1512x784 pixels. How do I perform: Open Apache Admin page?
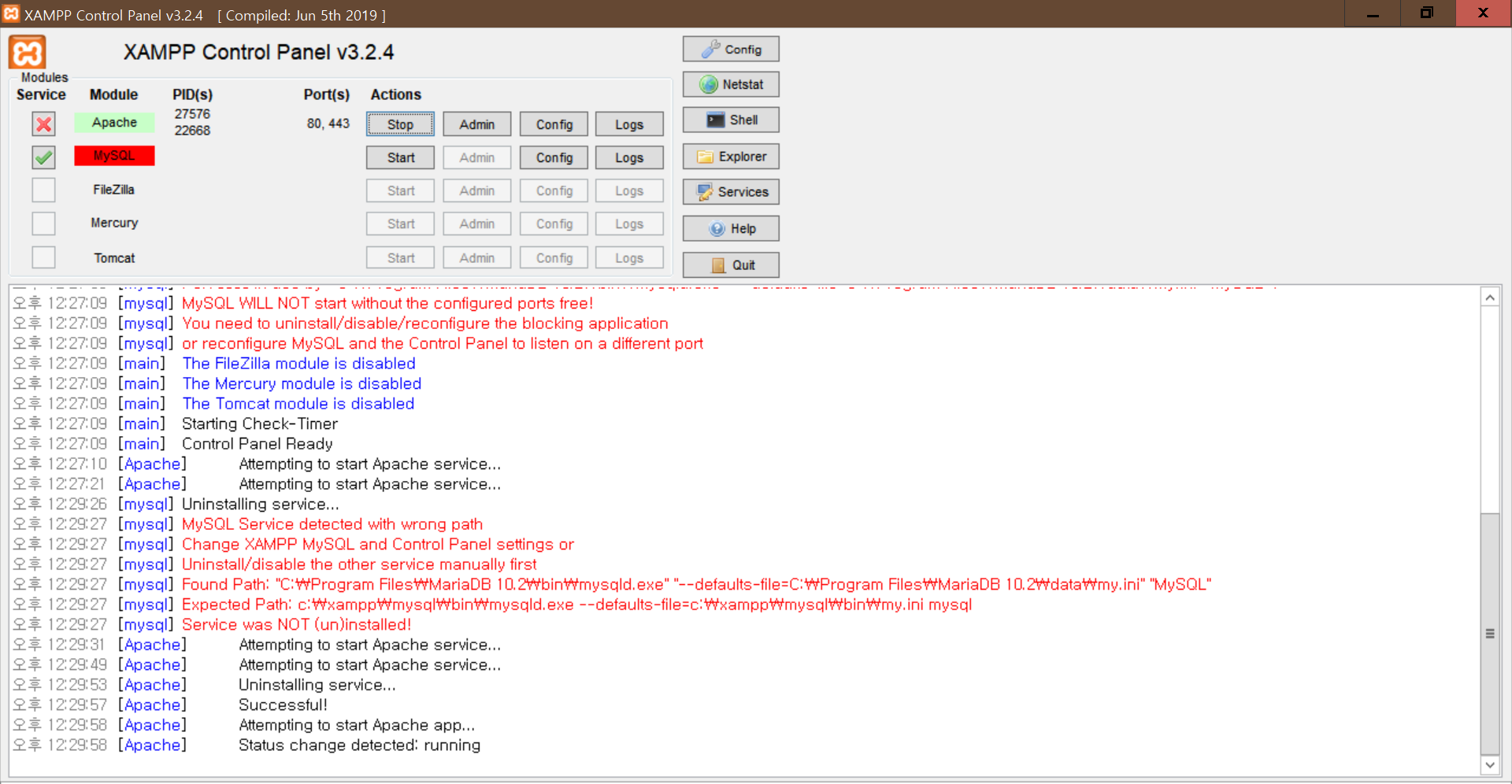click(476, 124)
